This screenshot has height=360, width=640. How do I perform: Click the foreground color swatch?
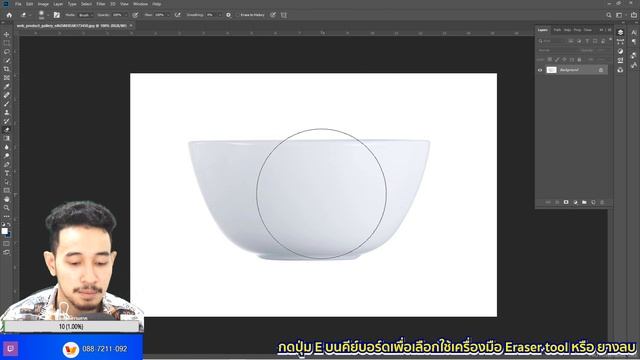tap(4, 231)
